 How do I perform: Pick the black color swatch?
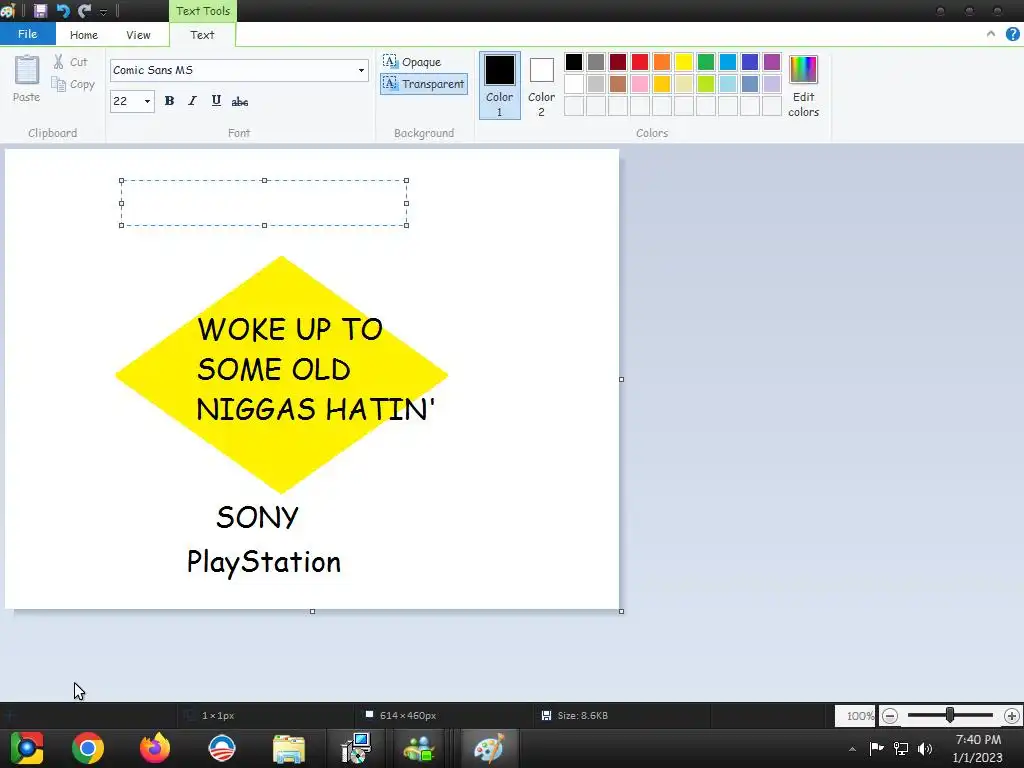coord(574,62)
